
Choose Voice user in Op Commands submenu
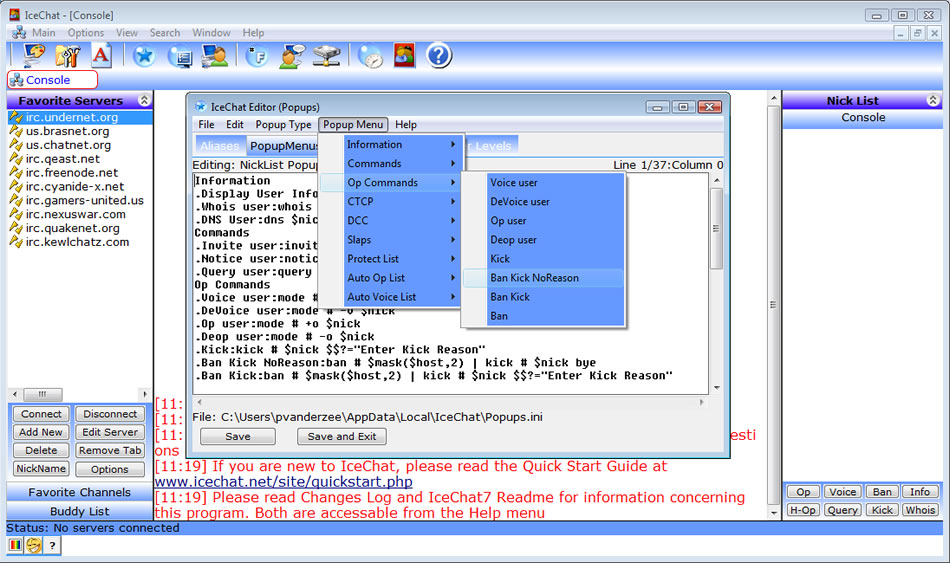click(x=543, y=182)
